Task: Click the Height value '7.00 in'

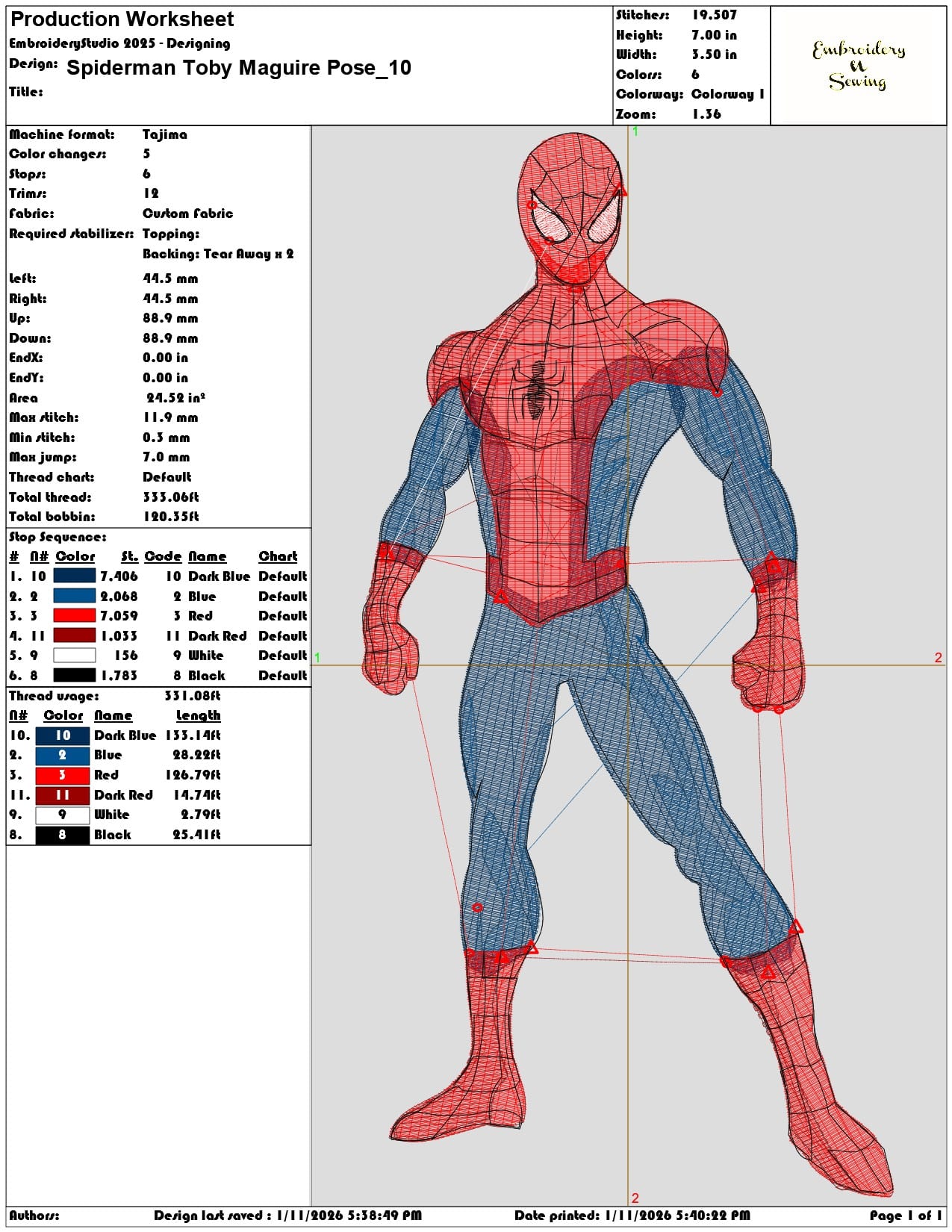Action: tap(714, 35)
